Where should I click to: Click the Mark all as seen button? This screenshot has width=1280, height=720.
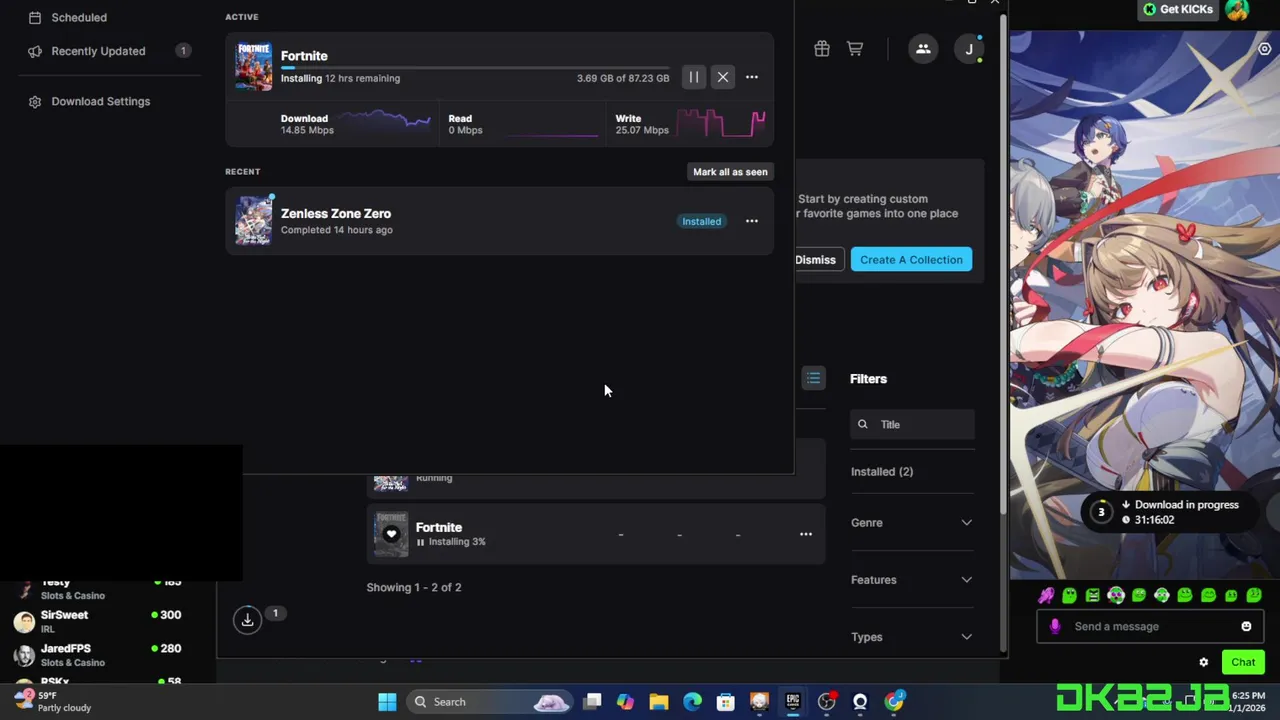click(x=730, y=172)
